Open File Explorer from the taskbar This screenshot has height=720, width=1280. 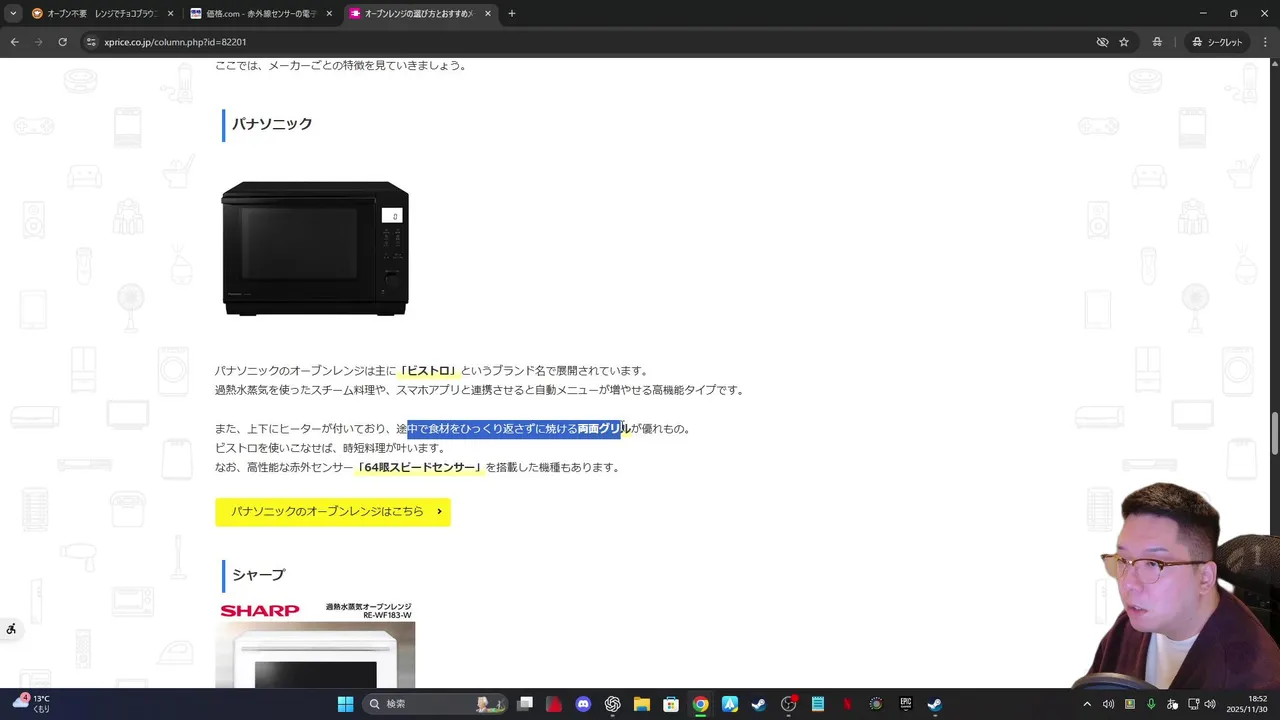click(x=642, y=704)
